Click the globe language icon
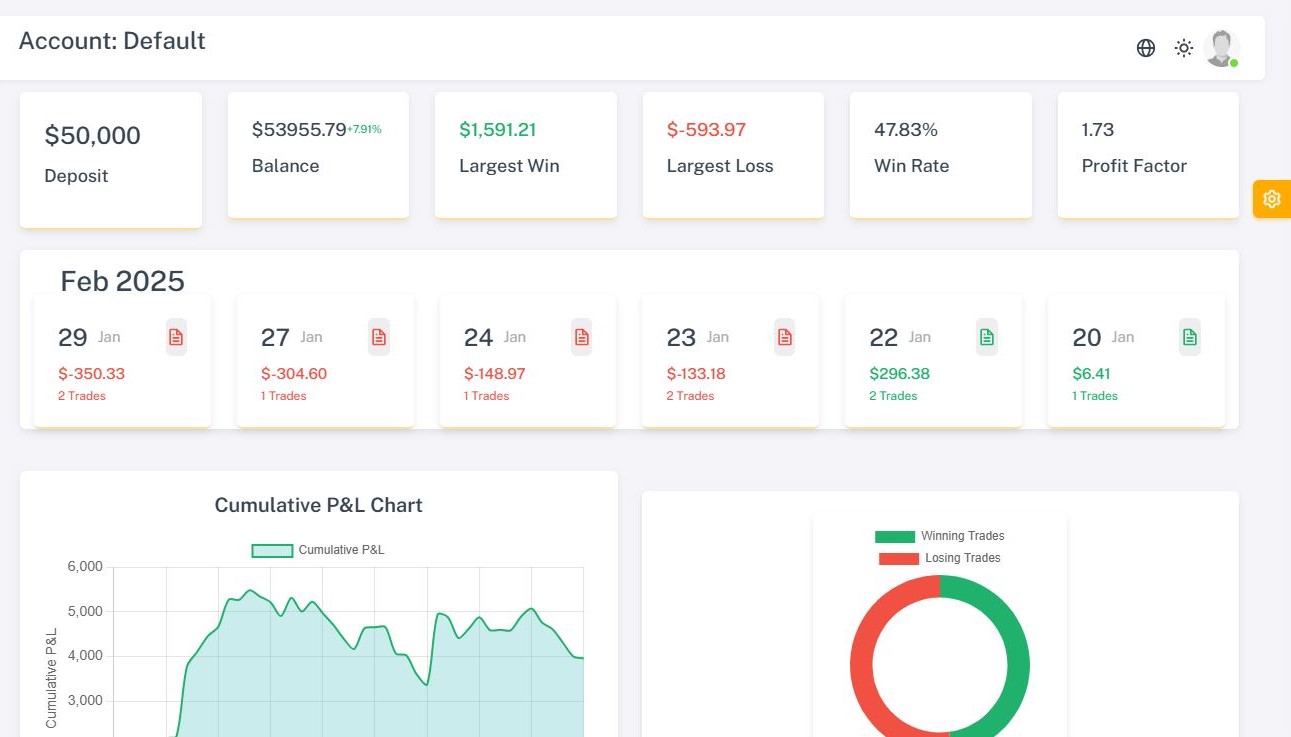Viewport: 1291px width, 737px height. [1146, 48]
